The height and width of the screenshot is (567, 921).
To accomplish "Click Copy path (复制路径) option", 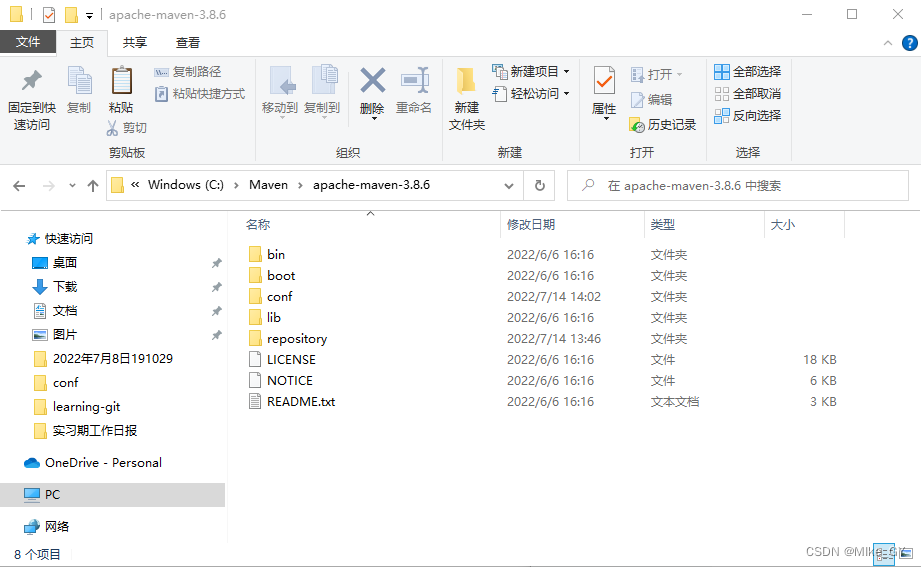I will [188, 72].
